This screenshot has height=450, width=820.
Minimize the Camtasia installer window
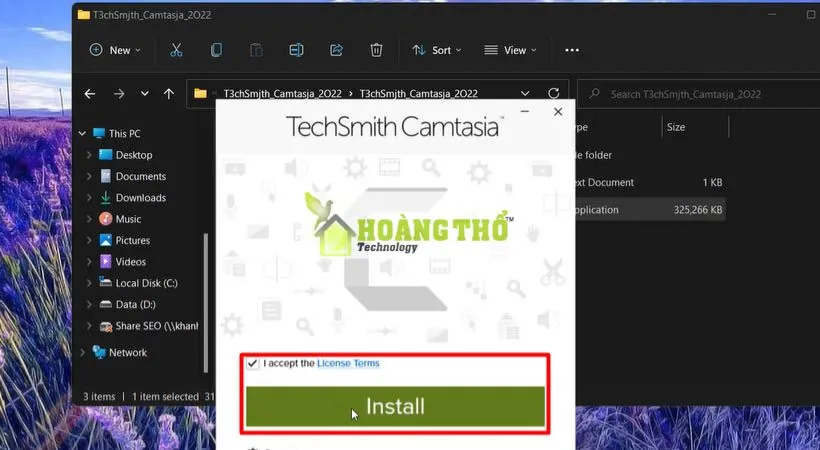[x=525, y=111]
